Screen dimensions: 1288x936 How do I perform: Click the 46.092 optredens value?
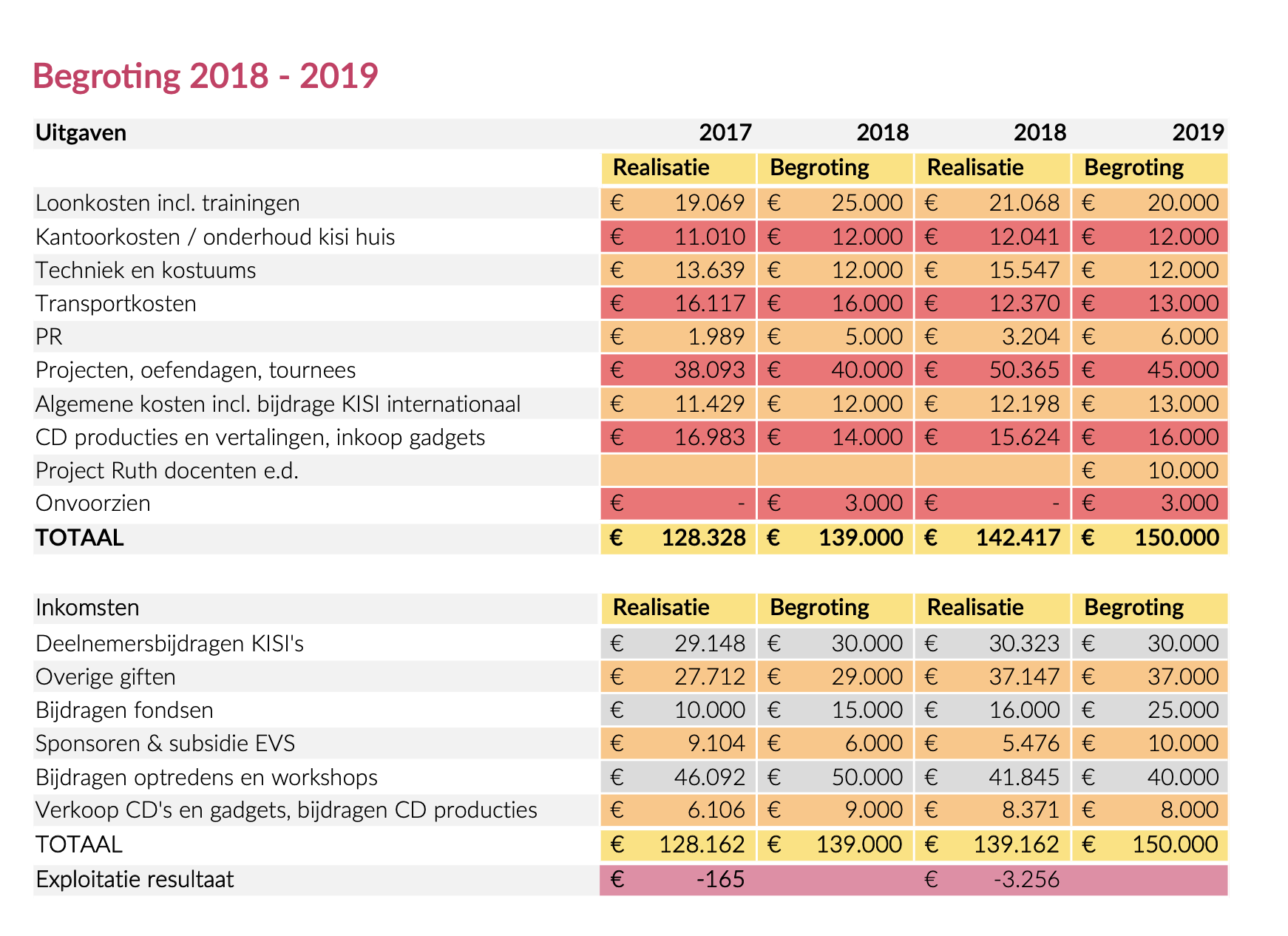click(x=710, y=778)
